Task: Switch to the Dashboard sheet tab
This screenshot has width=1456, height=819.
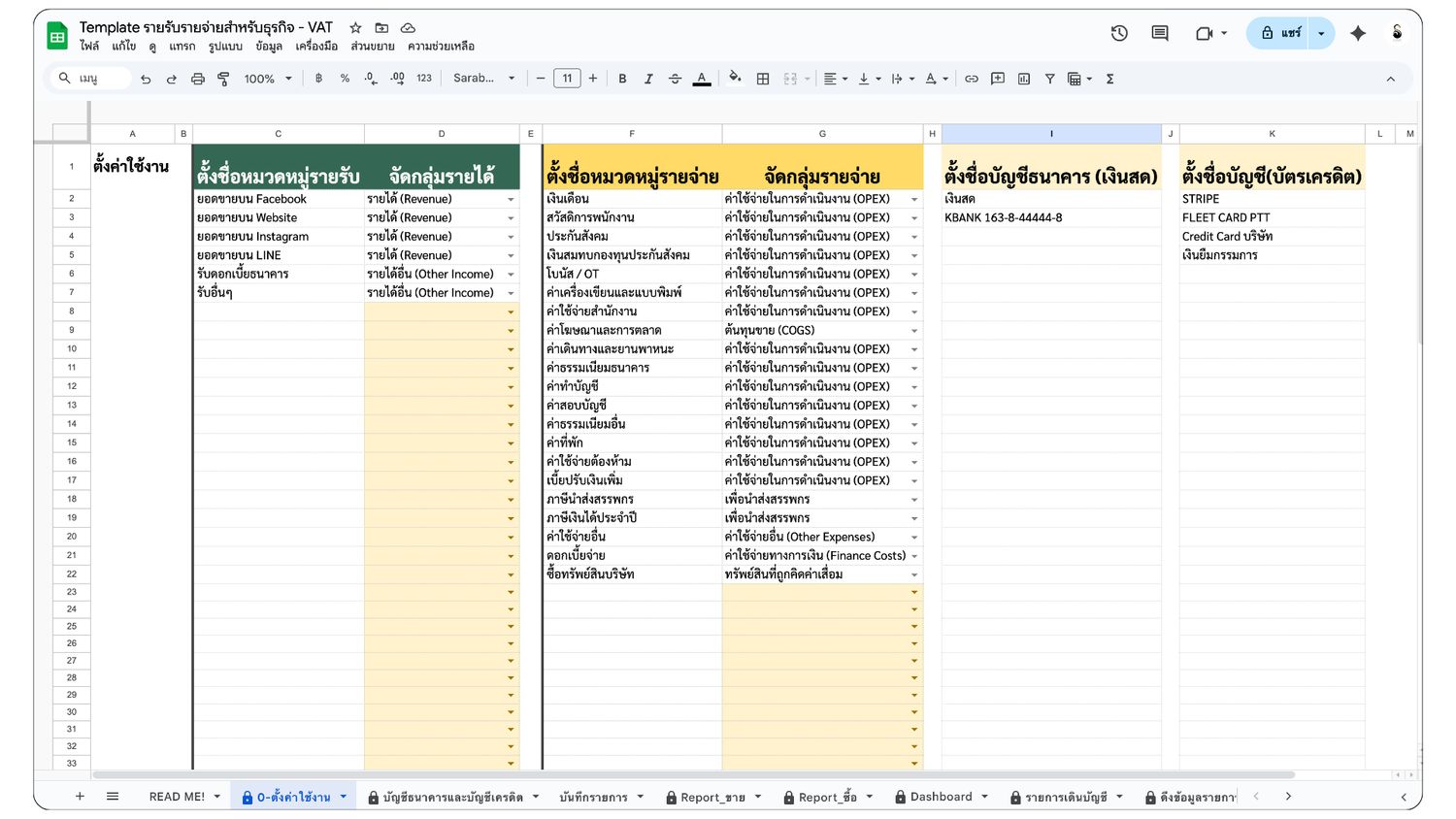Action: pos(940,797)
